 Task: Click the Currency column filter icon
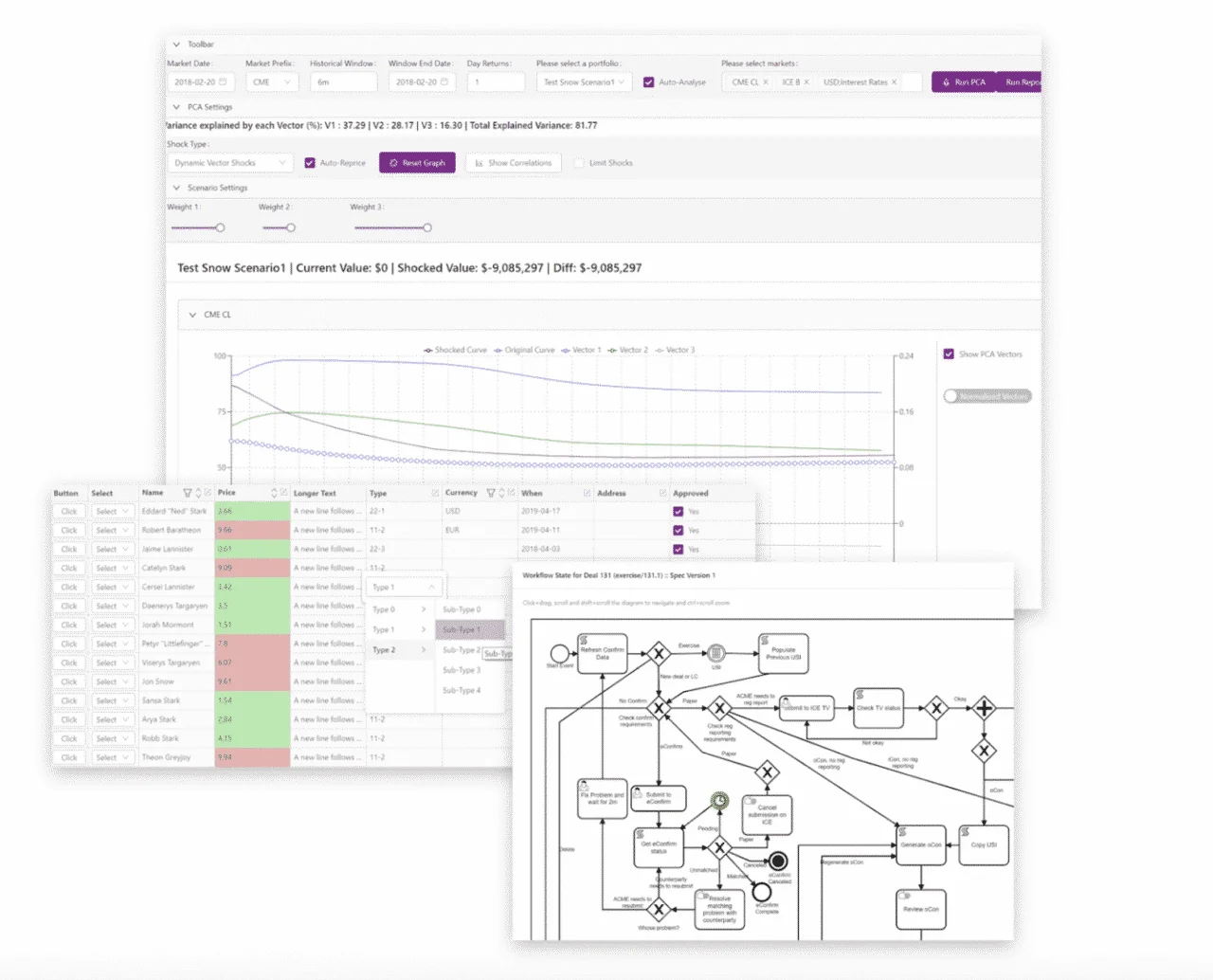tap(491, 493)
